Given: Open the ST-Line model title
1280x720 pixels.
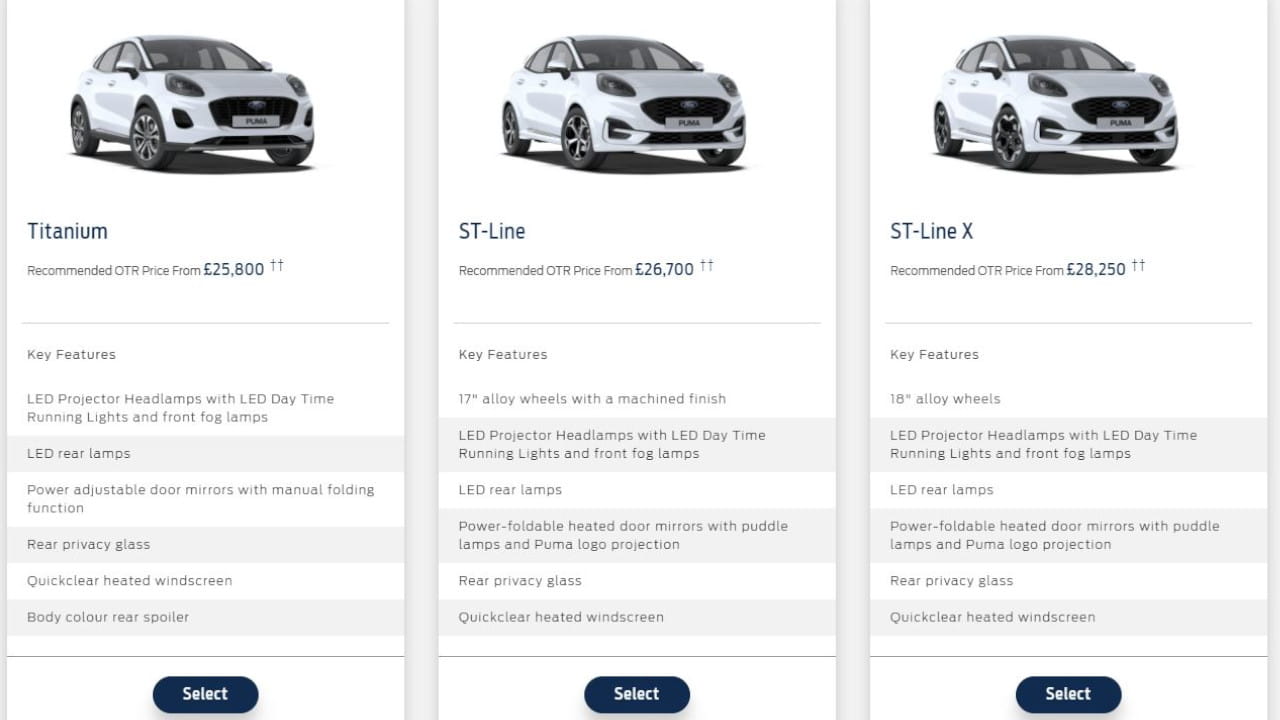Looking at the screenshot, I should pyautogui.click(x=492, y=231).
